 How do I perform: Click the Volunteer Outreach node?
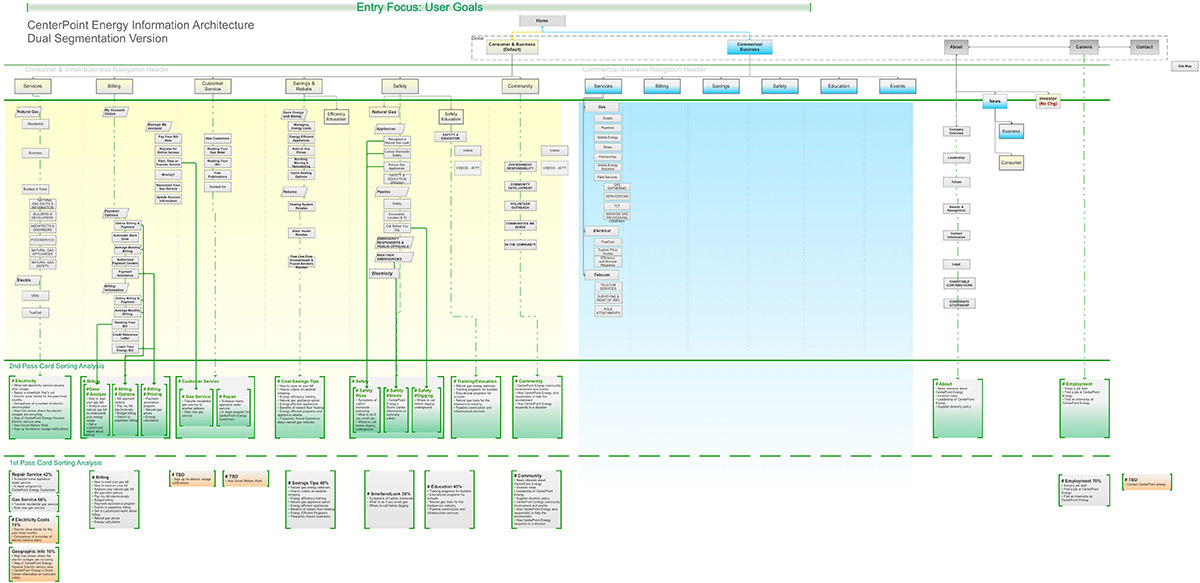pos(520,204)
